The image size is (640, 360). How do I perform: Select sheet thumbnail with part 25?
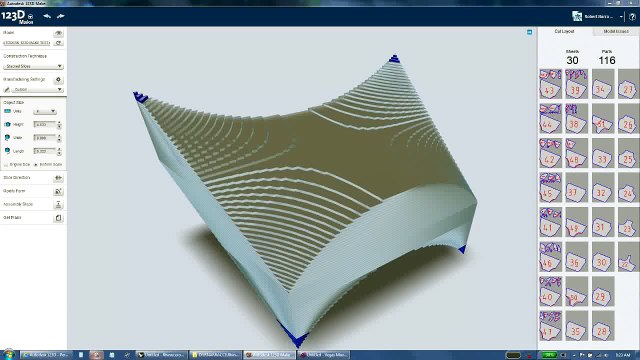(629, 153)
